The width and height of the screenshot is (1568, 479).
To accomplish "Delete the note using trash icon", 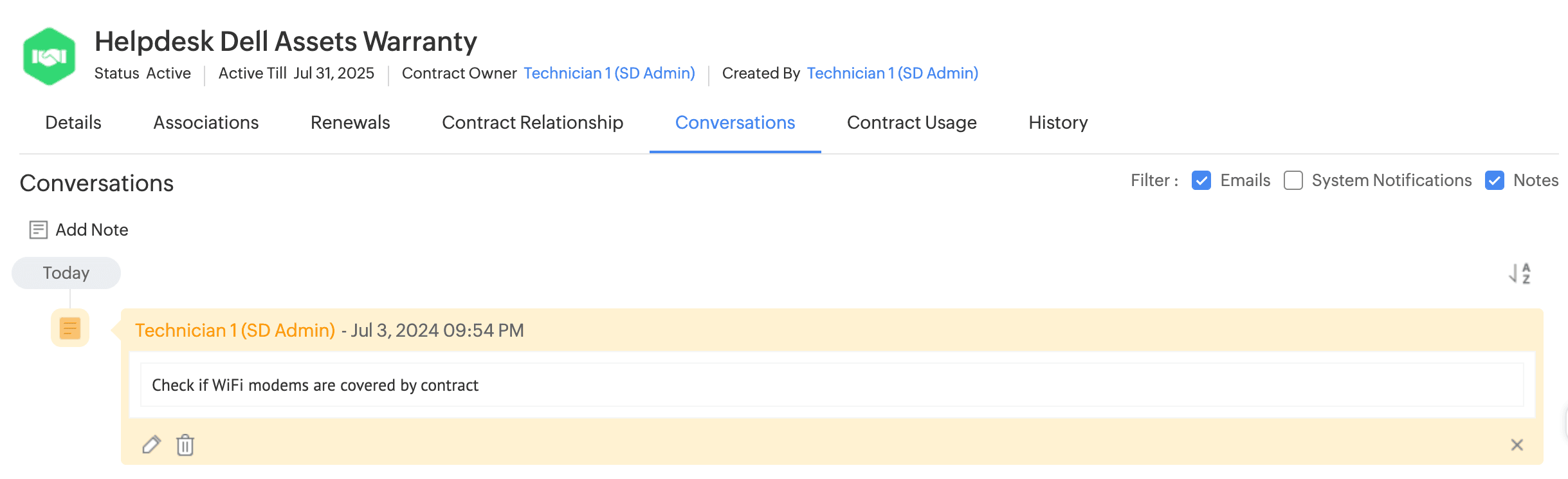I will (185, 445).
